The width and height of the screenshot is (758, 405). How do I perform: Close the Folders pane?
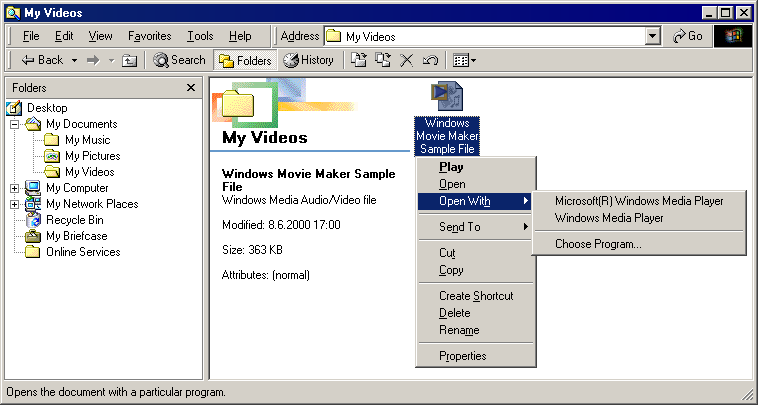pos(191,87)
